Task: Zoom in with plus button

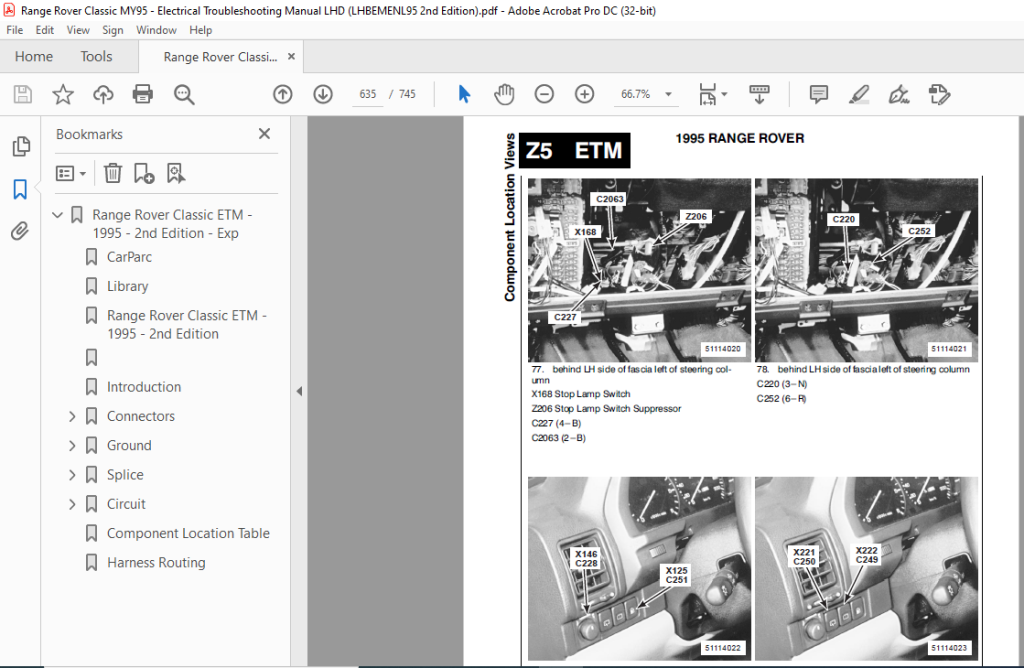Action: click(584, 94)
